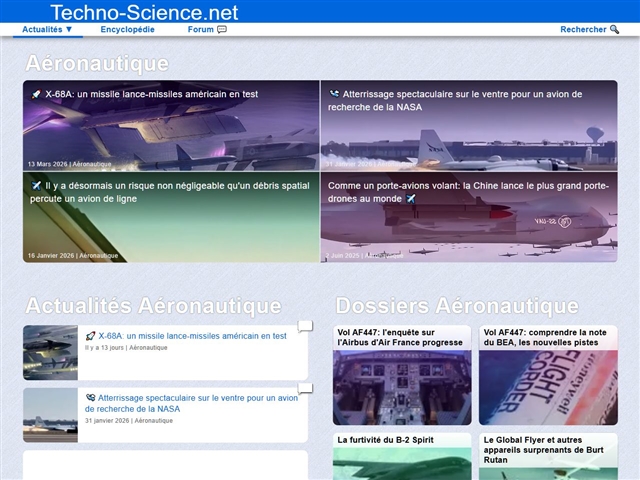Open the Encyclopédie menu
This screenshot has width=640, height=480.
pos(127,29)
